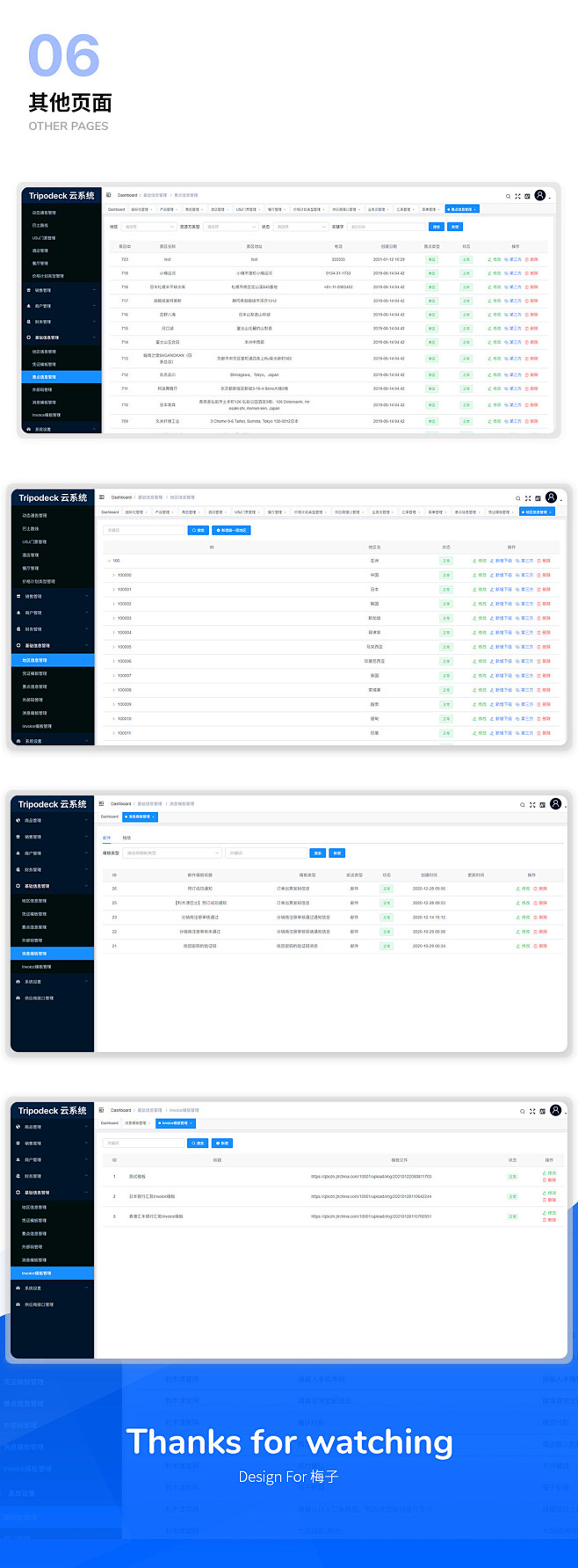Focus keyword input on 地区信息管理 page
The width and height of the screenshot is (578, 1568).
144,530
